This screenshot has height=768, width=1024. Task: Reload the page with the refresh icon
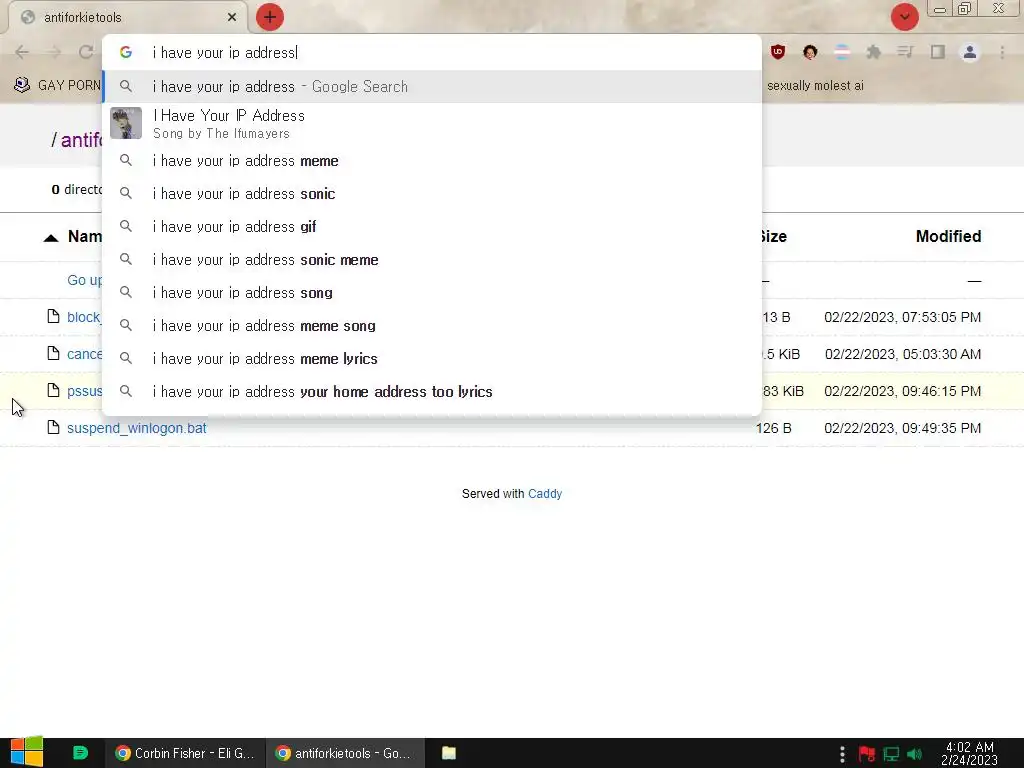pyautogui.click(x=86, y=52)
